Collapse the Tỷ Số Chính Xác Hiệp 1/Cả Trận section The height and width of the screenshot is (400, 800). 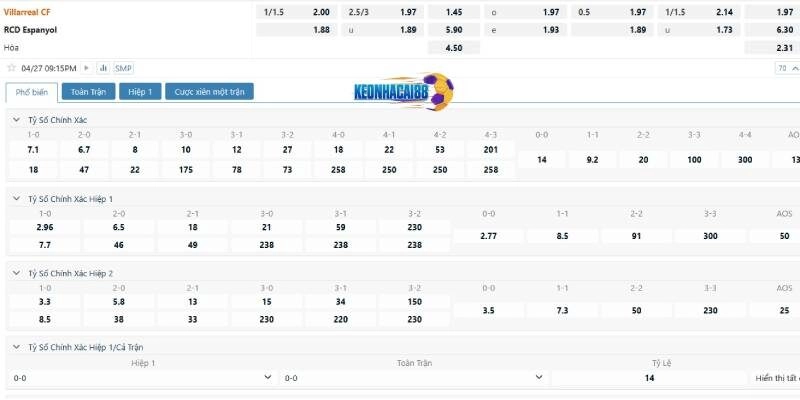[16, 347]
